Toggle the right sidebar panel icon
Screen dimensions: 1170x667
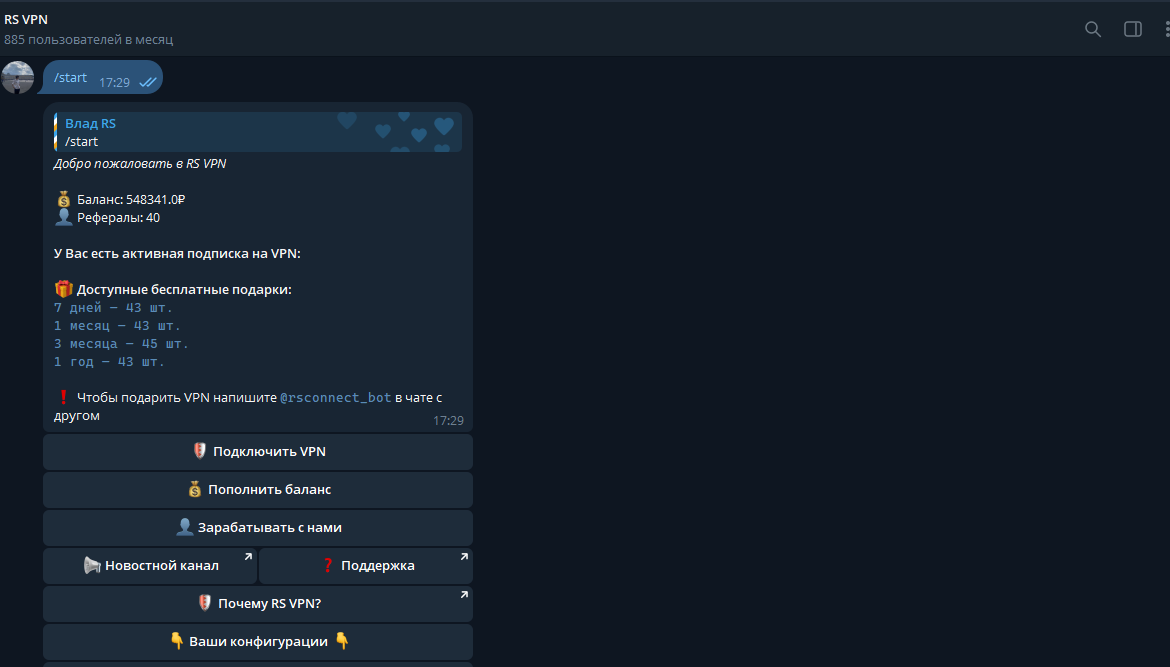coord(1133,29)
